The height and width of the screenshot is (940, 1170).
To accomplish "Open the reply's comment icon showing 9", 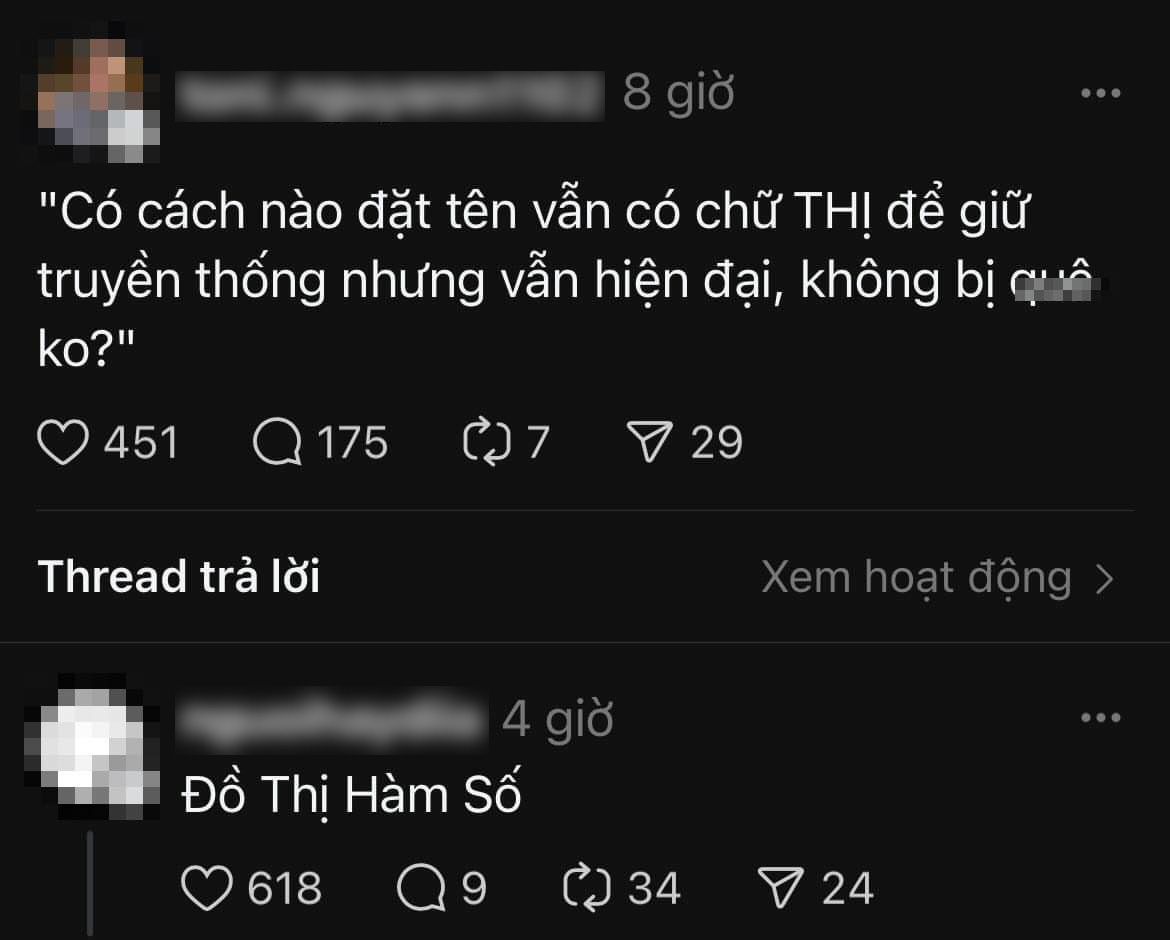I will click(421, 888).
